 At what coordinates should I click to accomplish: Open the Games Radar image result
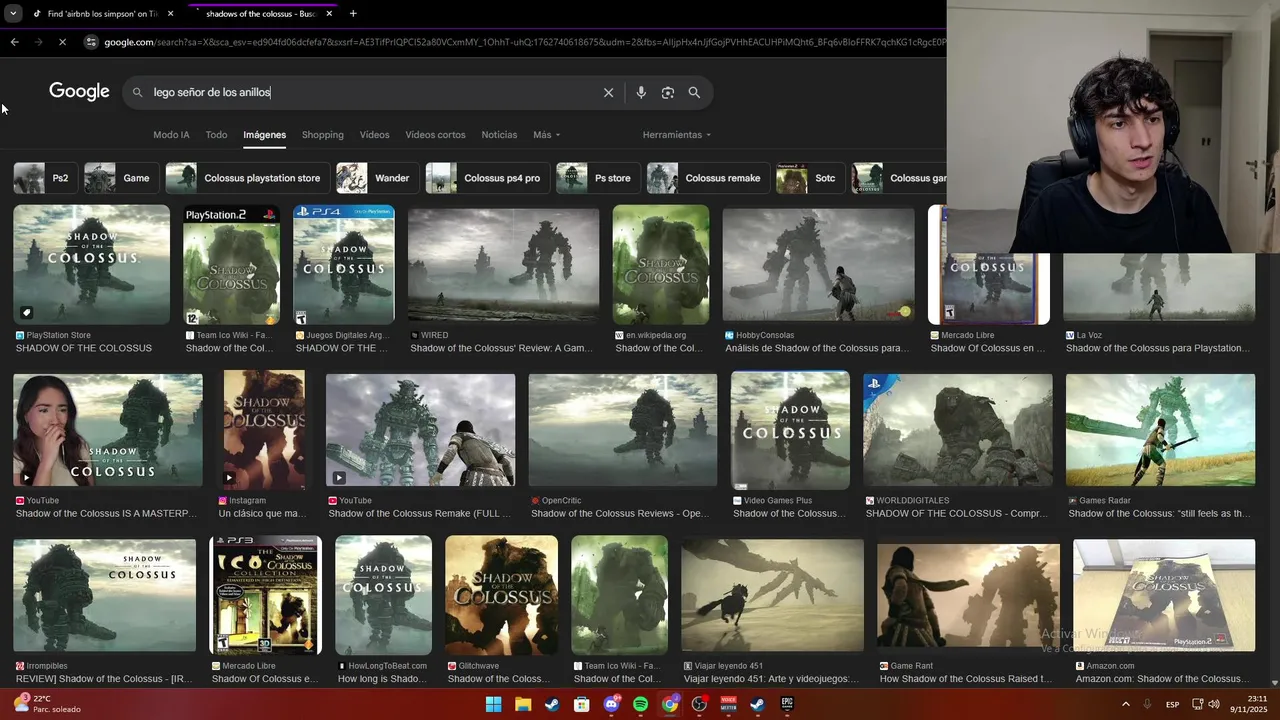tap(1160, 430)
